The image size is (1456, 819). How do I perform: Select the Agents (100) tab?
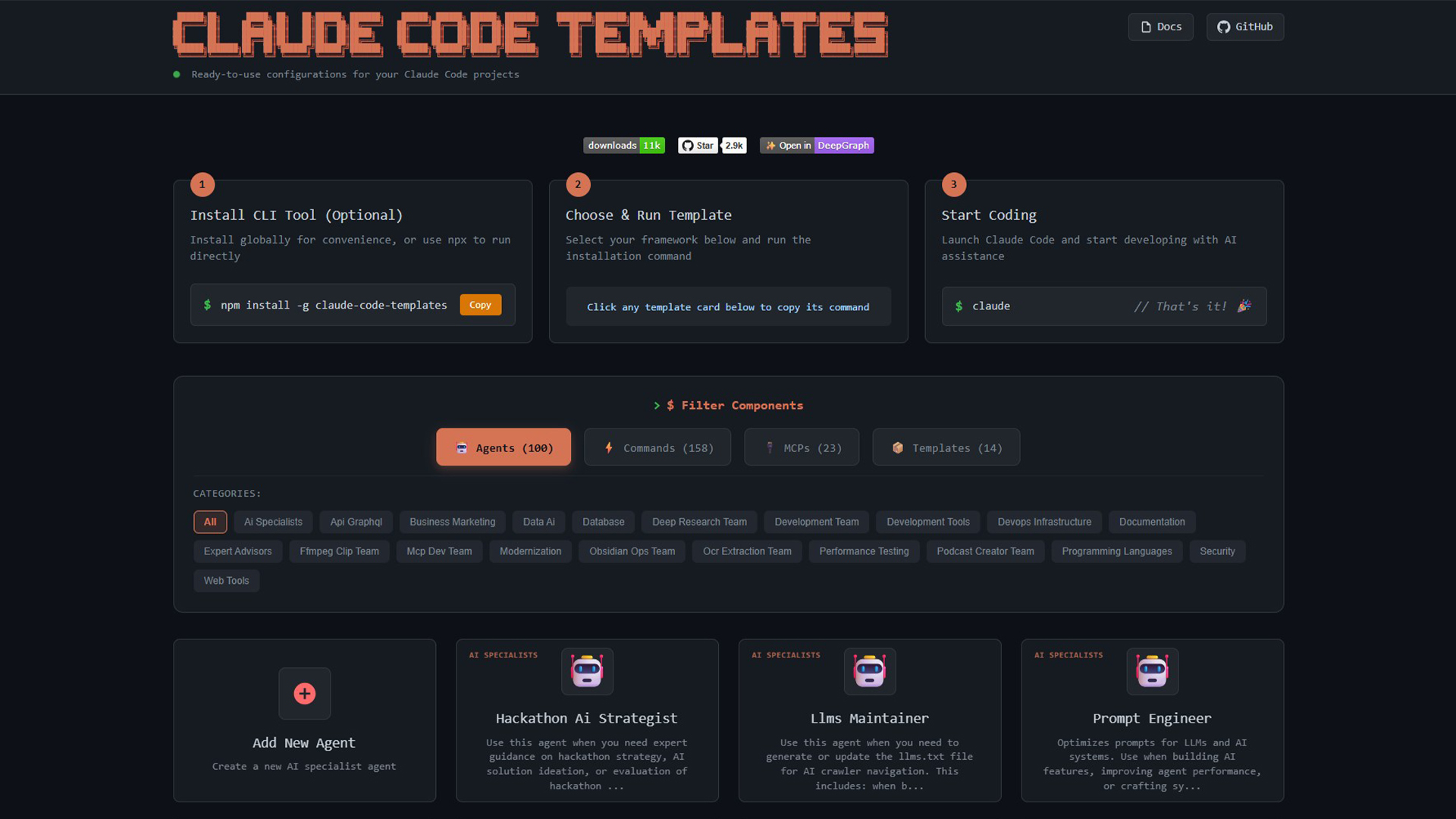pyautogui.click(x=504, y=447)
